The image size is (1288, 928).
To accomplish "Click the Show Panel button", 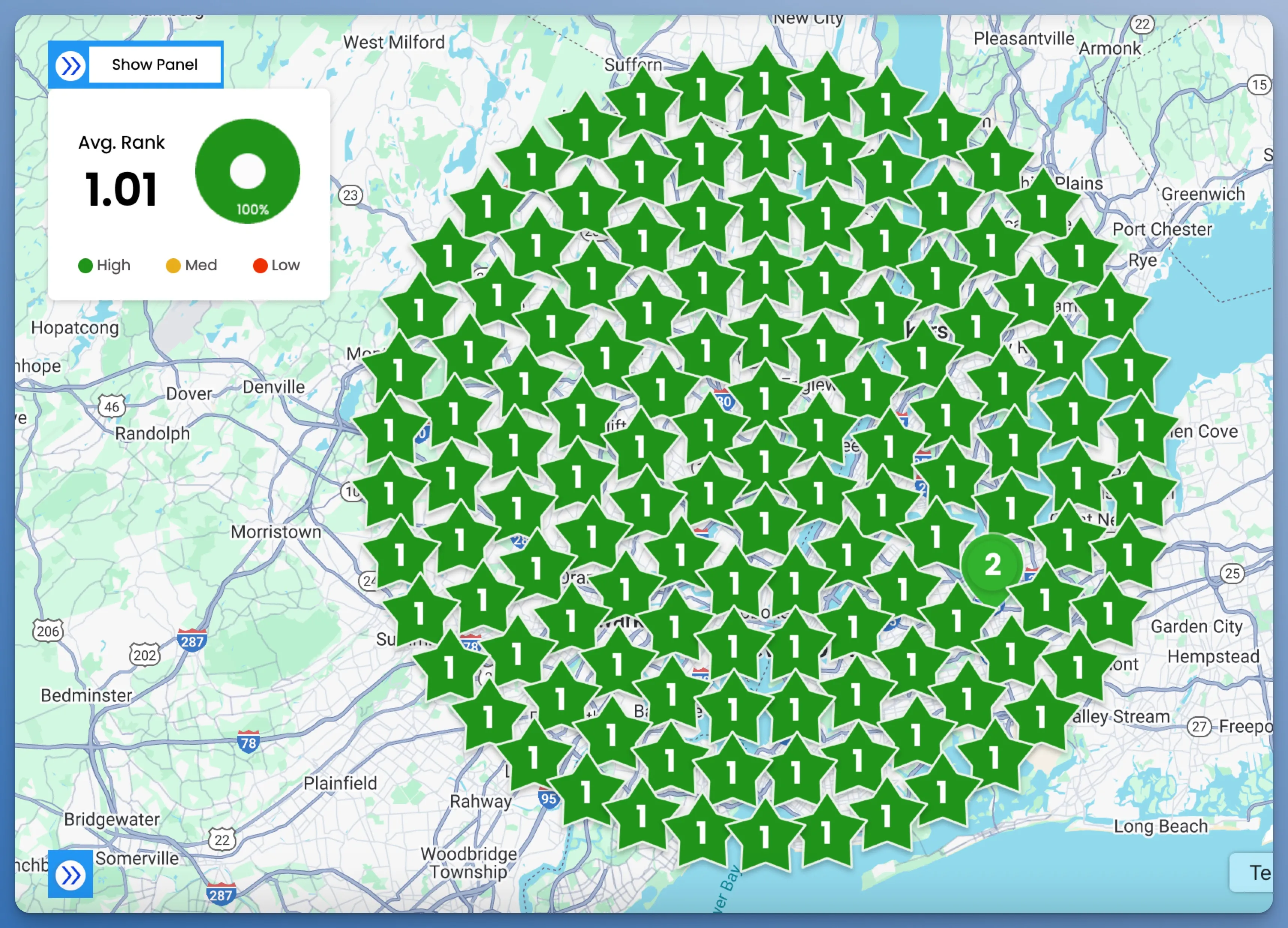I will point(155,65).
